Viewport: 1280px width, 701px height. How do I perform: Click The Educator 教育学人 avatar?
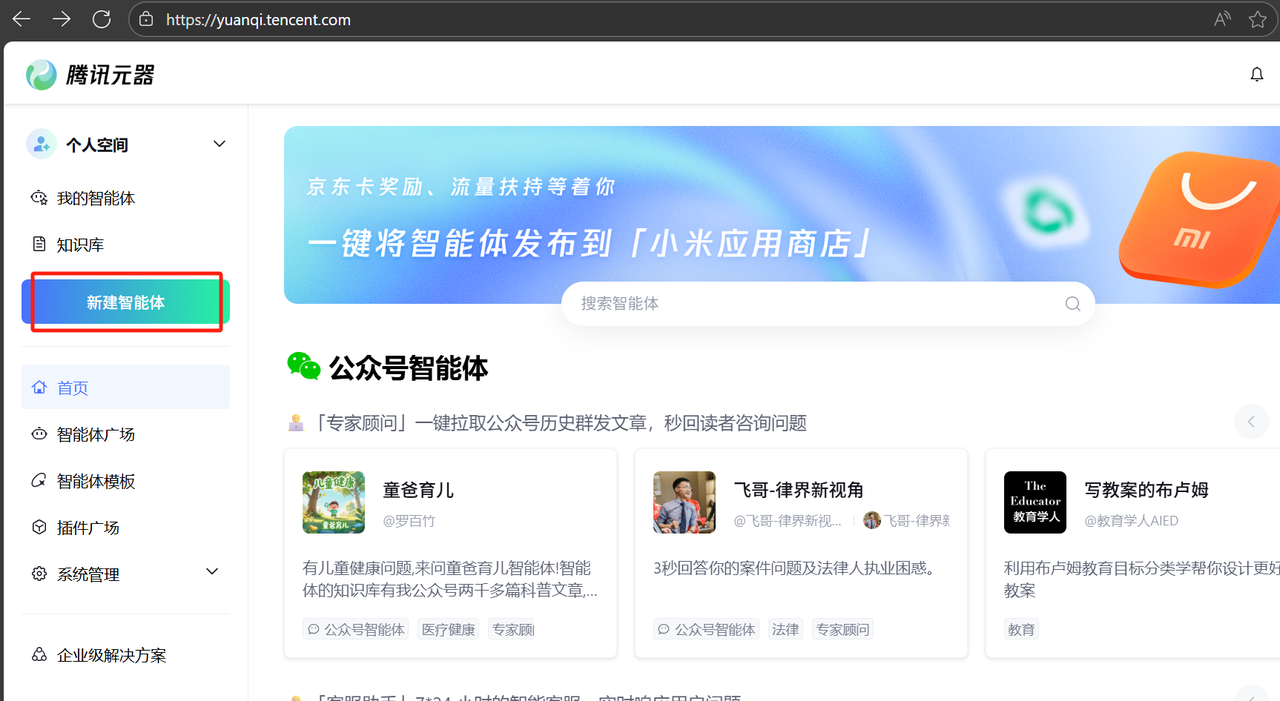click(x=1035, y=502)
